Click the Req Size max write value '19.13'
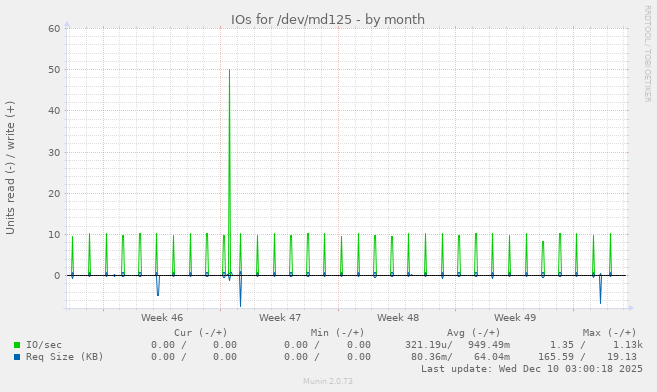The image size is (657, 392). (622, 357)
